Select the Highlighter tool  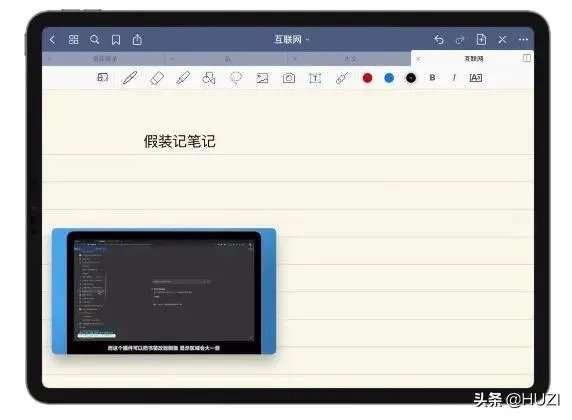183,78
